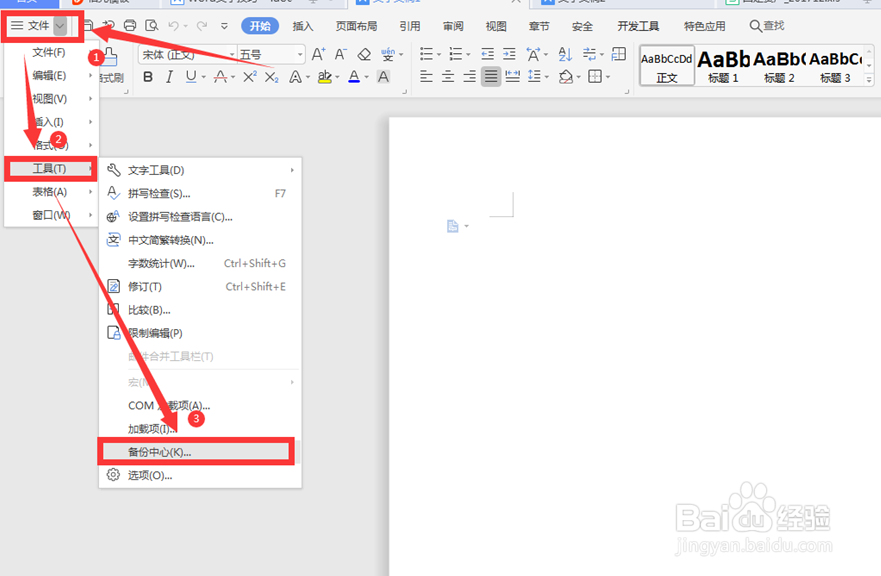
Task: Click the undo arrow icon
Action: (x=174, y=25)
